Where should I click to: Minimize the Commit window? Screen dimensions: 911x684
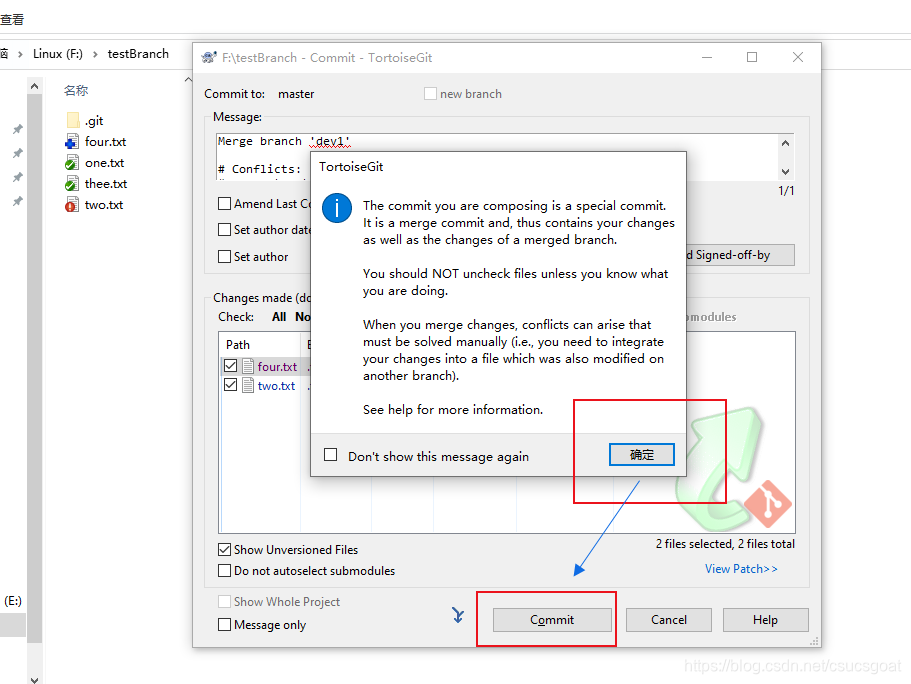[707, 57]
